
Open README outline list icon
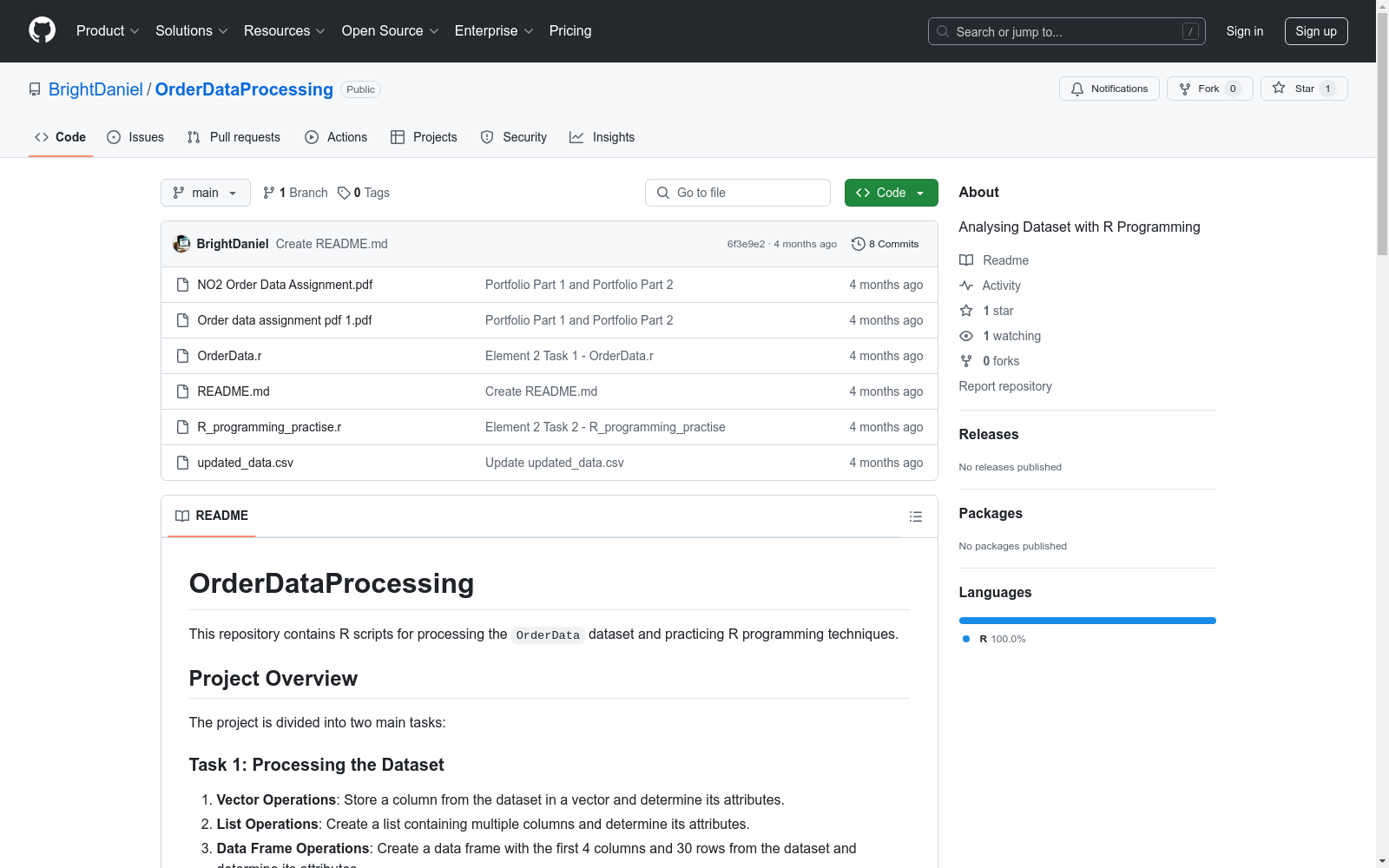pos(916,516)
